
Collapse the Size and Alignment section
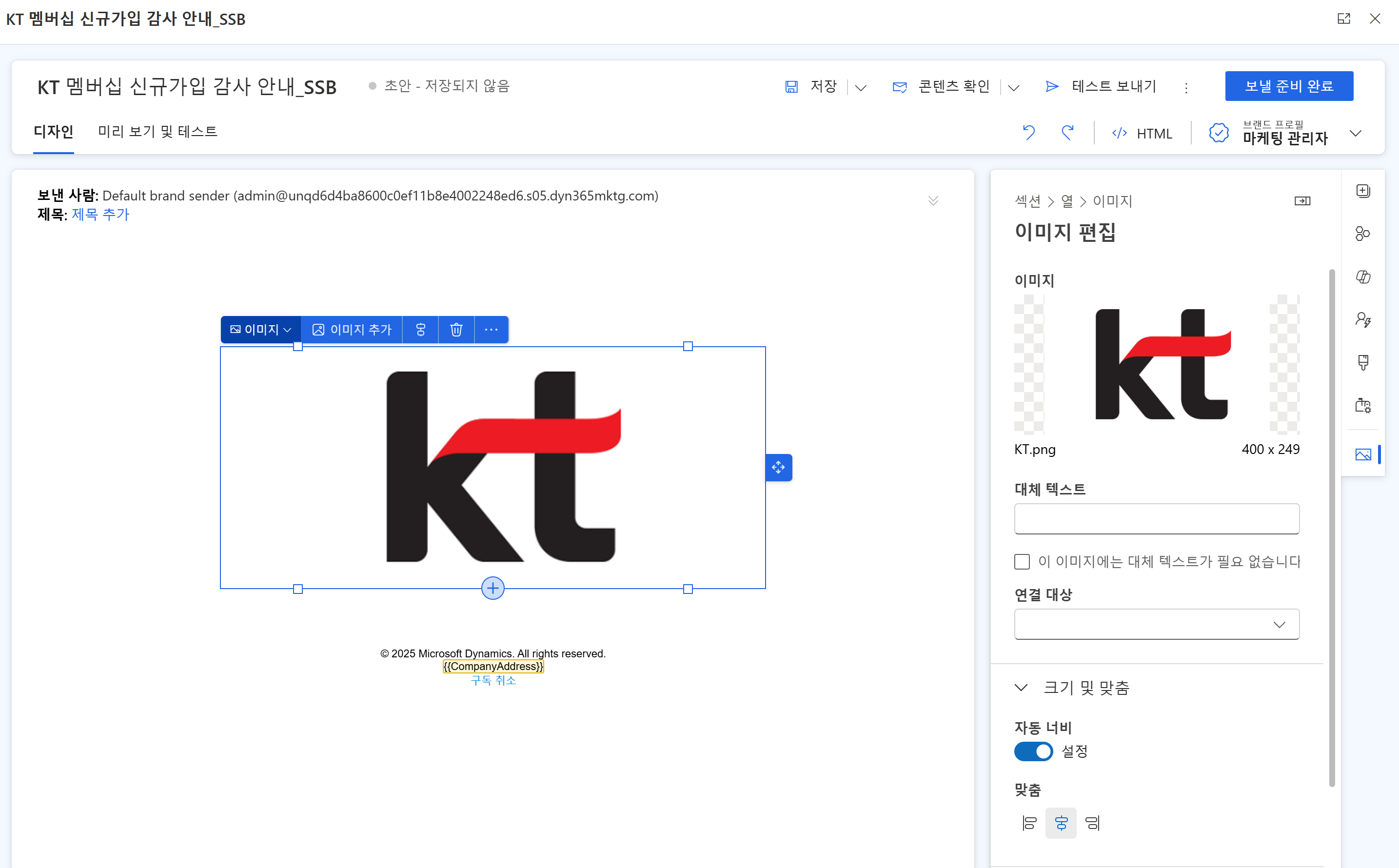tap(1021, 687)
